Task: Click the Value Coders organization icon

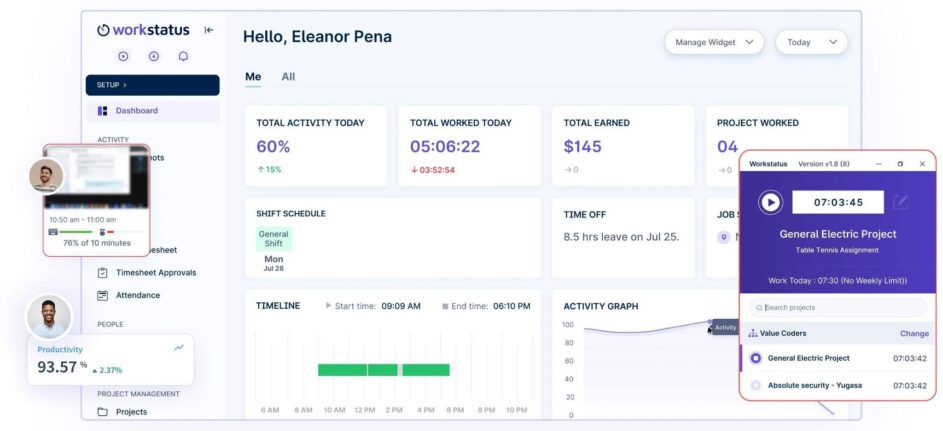Action: pos(753,333)
